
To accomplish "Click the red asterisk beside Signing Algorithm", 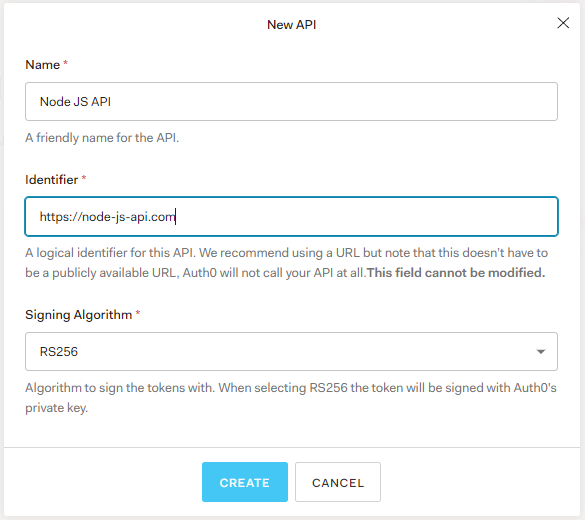I will click(x=138, y=312).
